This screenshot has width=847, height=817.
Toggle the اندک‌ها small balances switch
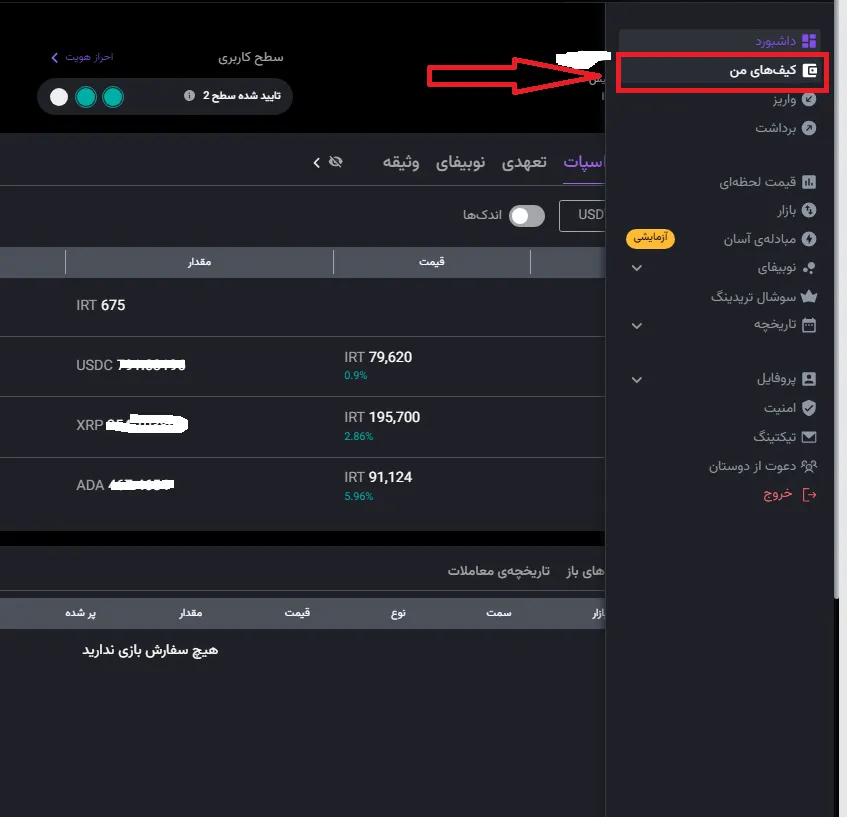coord(525,215)
